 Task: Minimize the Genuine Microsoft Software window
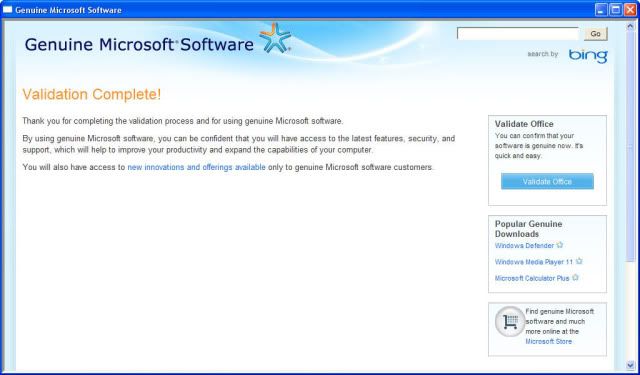click(601, 10)
